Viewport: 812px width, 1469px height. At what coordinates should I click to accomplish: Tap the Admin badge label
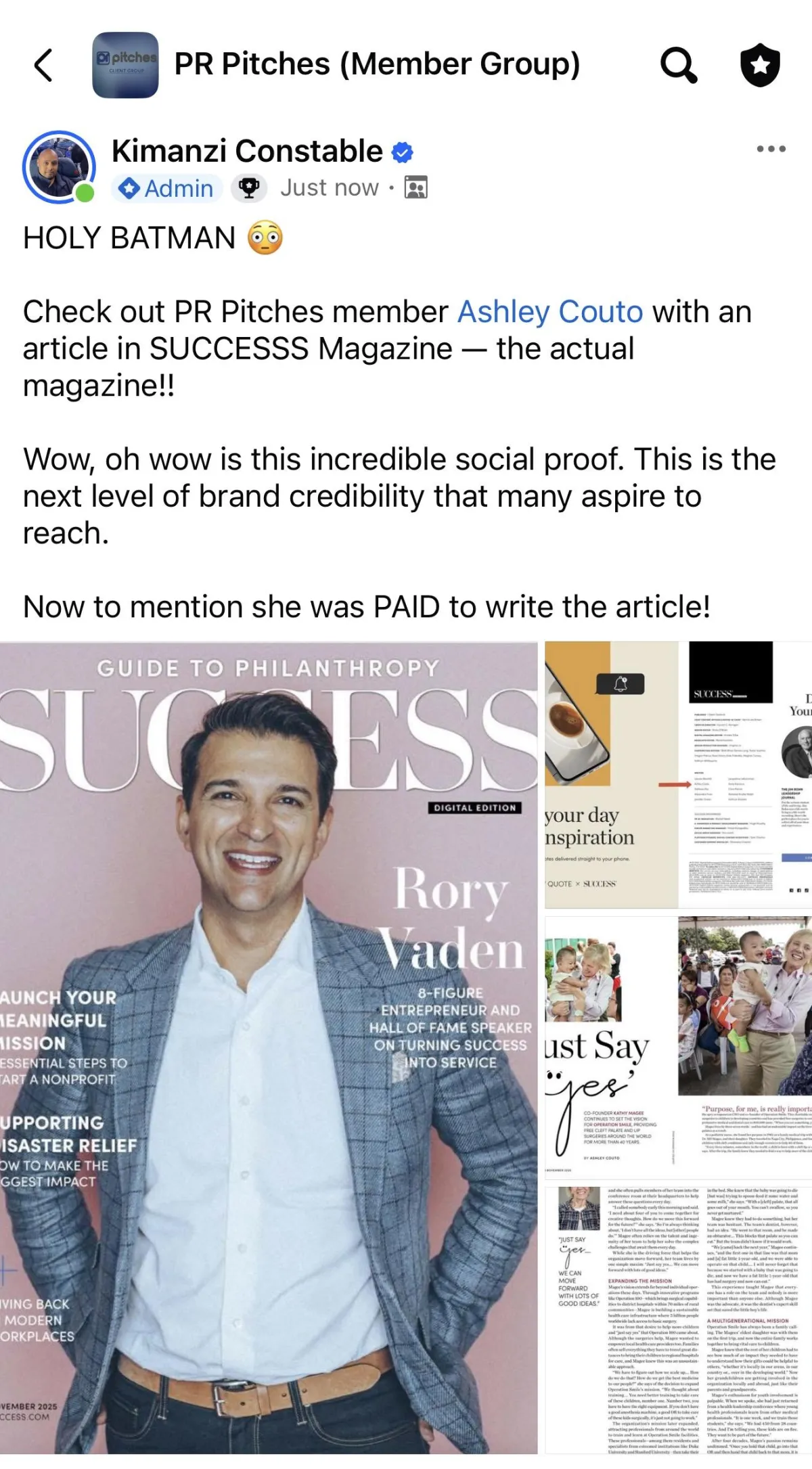(166, 188)
